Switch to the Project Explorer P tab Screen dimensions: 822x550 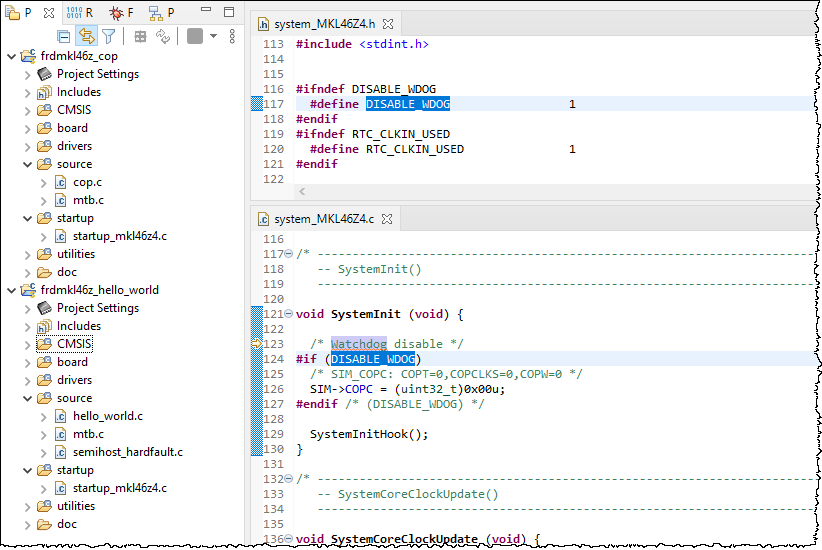pyautogui.click(x=19, y=13)
